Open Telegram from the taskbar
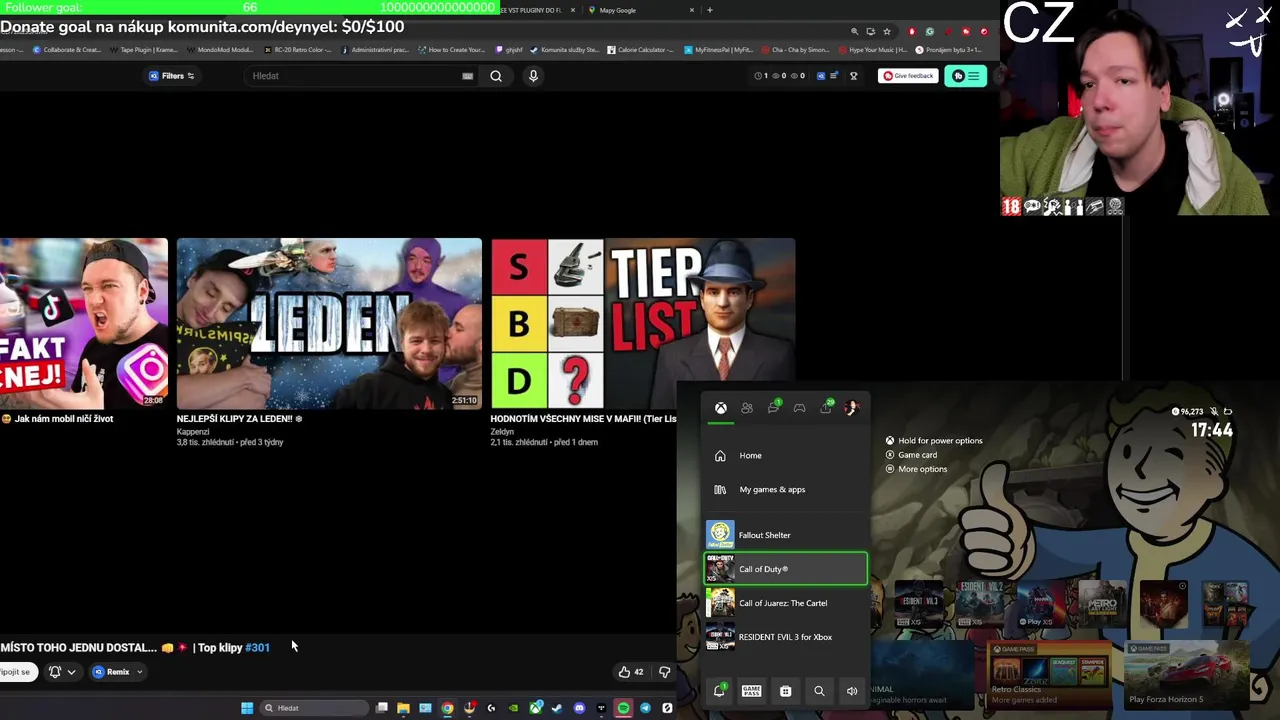This screenshot has width=1280, height=720. tap(645, 708)
